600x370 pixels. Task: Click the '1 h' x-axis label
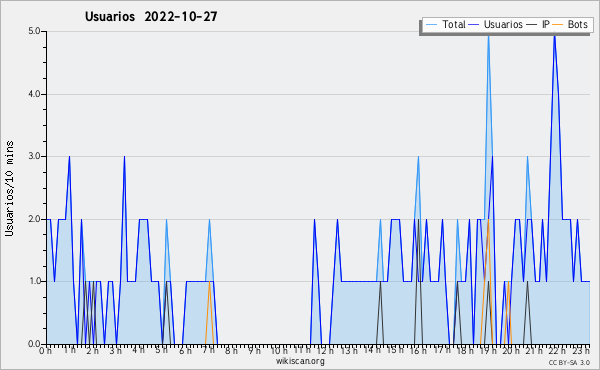click(x=69, y=350)
